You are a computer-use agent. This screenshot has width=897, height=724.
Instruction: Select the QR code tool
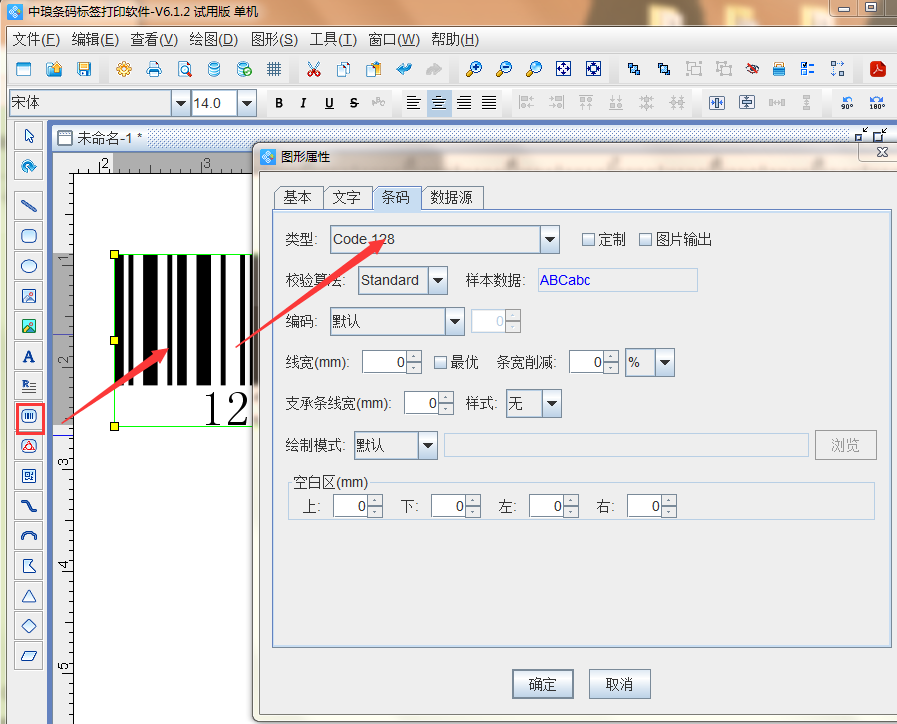pos(29,476)
